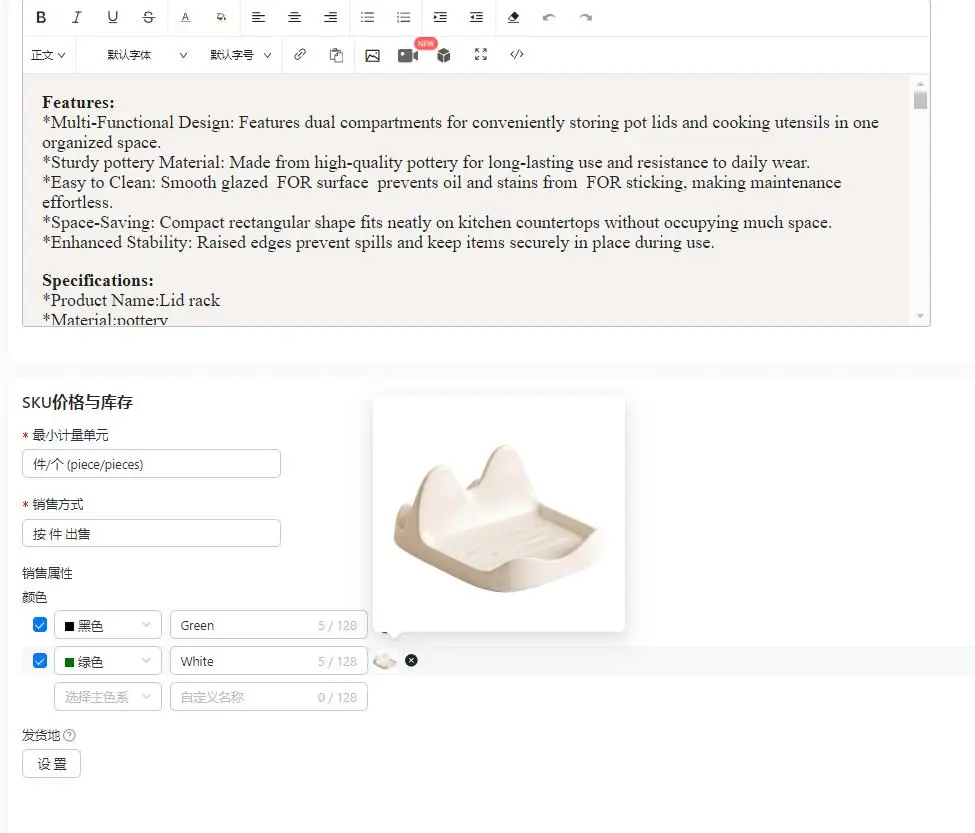Open the HTML source code view

tap(517, 55)
